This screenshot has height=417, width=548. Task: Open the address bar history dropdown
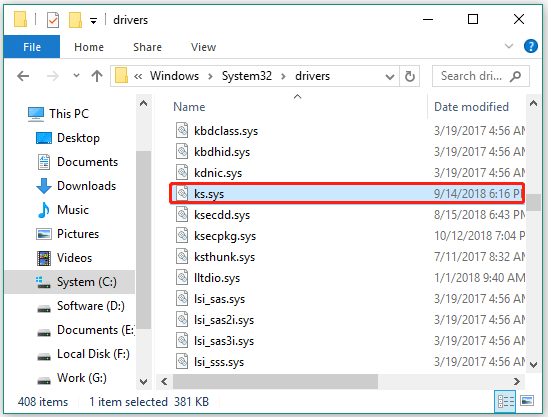(x=390, y=76)
